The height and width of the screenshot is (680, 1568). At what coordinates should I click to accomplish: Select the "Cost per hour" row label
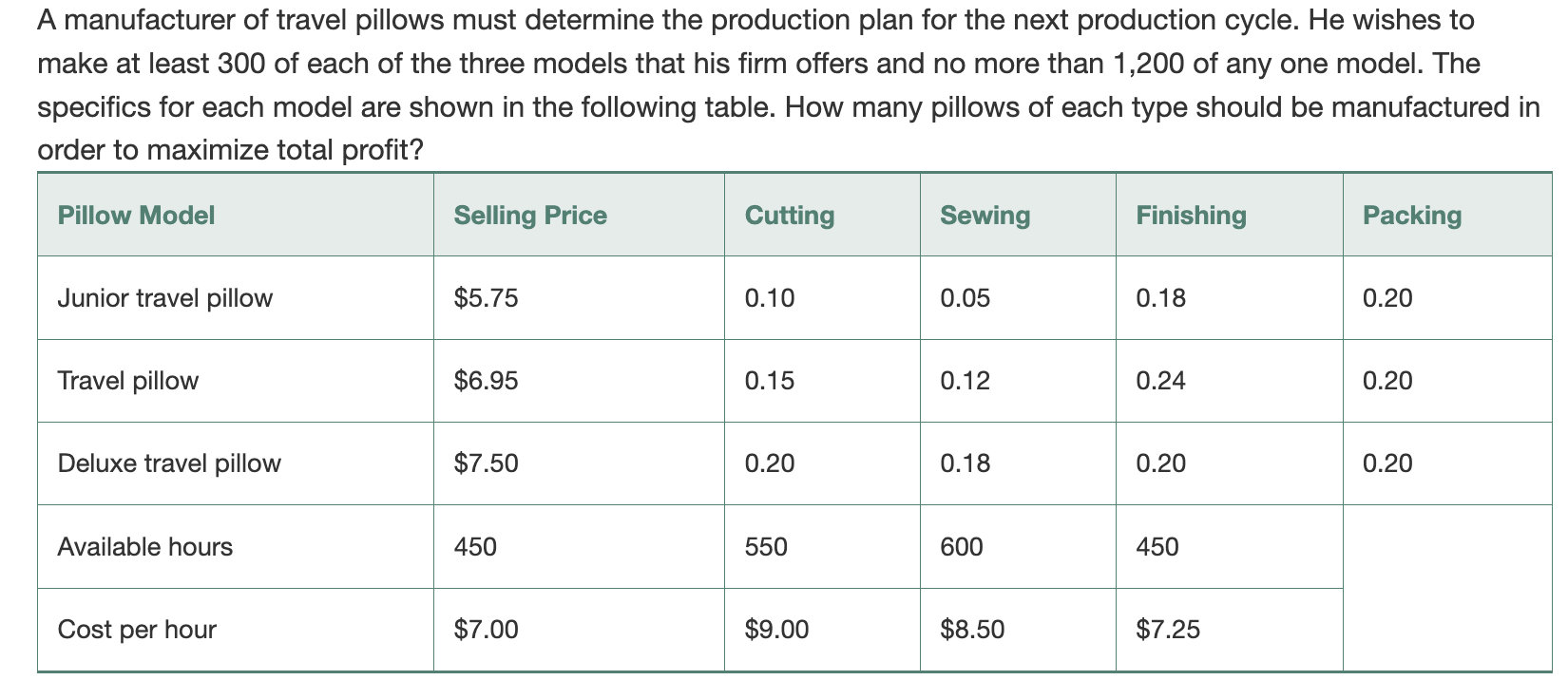[137, 630]
